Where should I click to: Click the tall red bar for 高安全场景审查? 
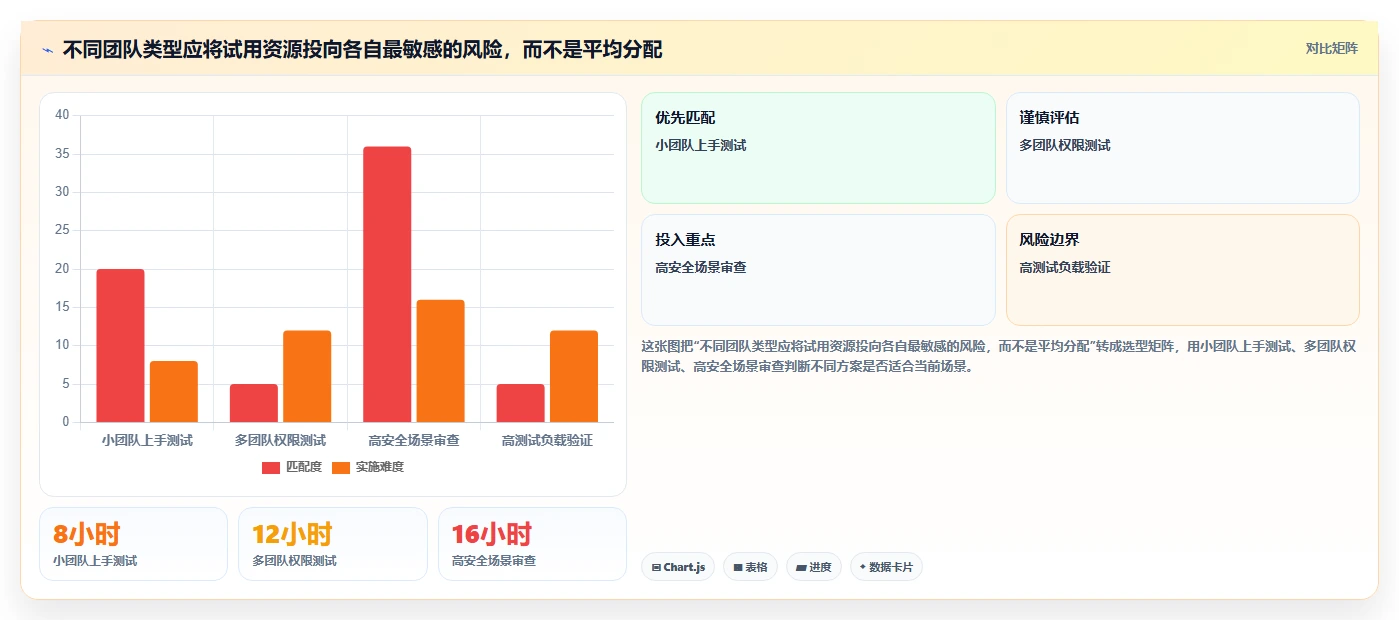coord(387,284)
